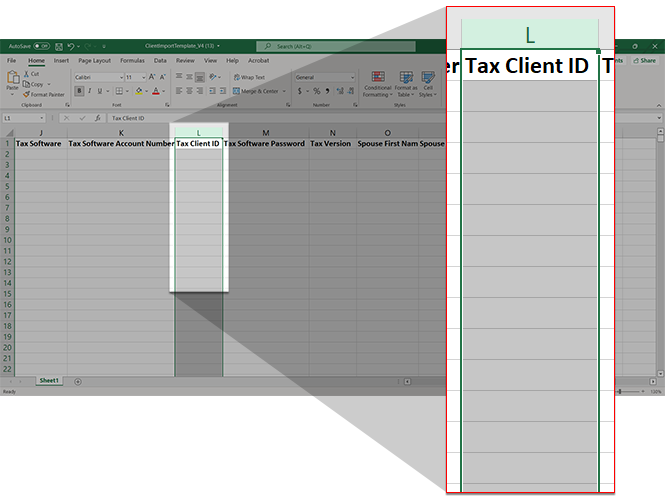The image size is (665, 497).
Task: Click the Save icon in title bar
Action: 59,46
